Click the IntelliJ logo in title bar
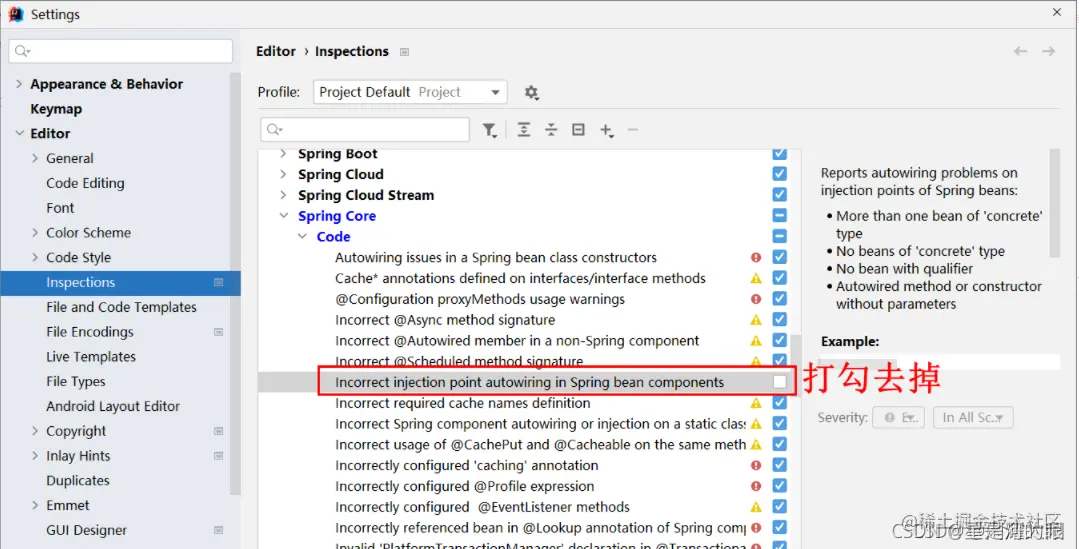Viewport: 1079px width, 549px height. (x=16, y=14)
